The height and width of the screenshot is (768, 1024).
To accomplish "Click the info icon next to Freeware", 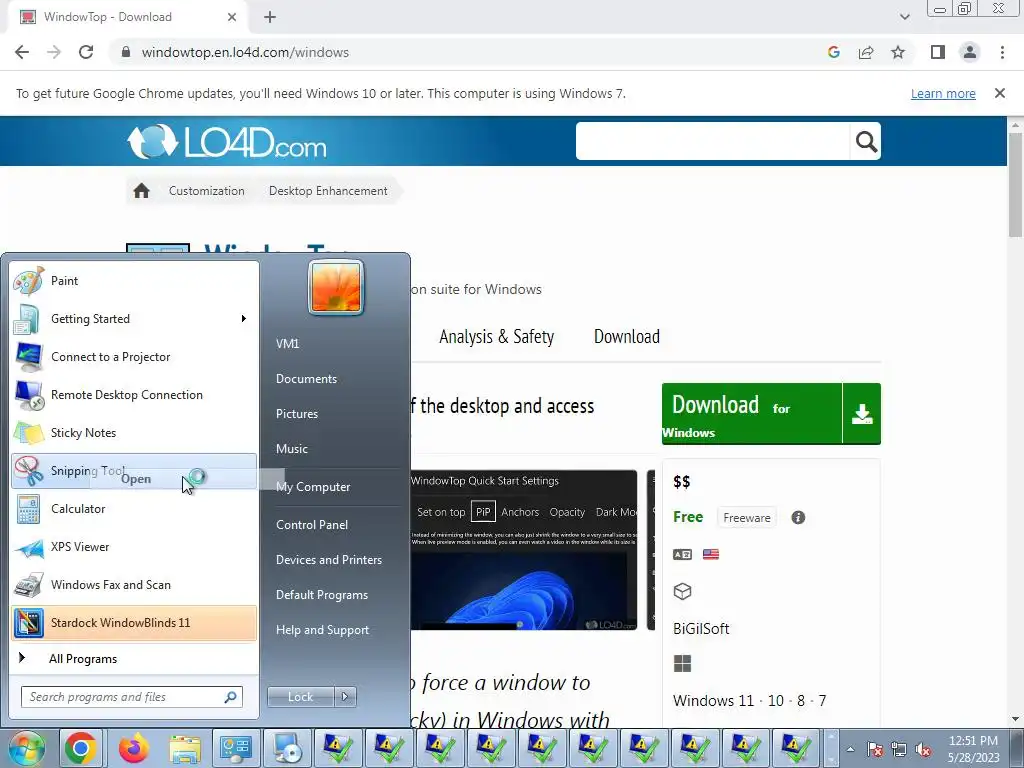I will (798, 518).
